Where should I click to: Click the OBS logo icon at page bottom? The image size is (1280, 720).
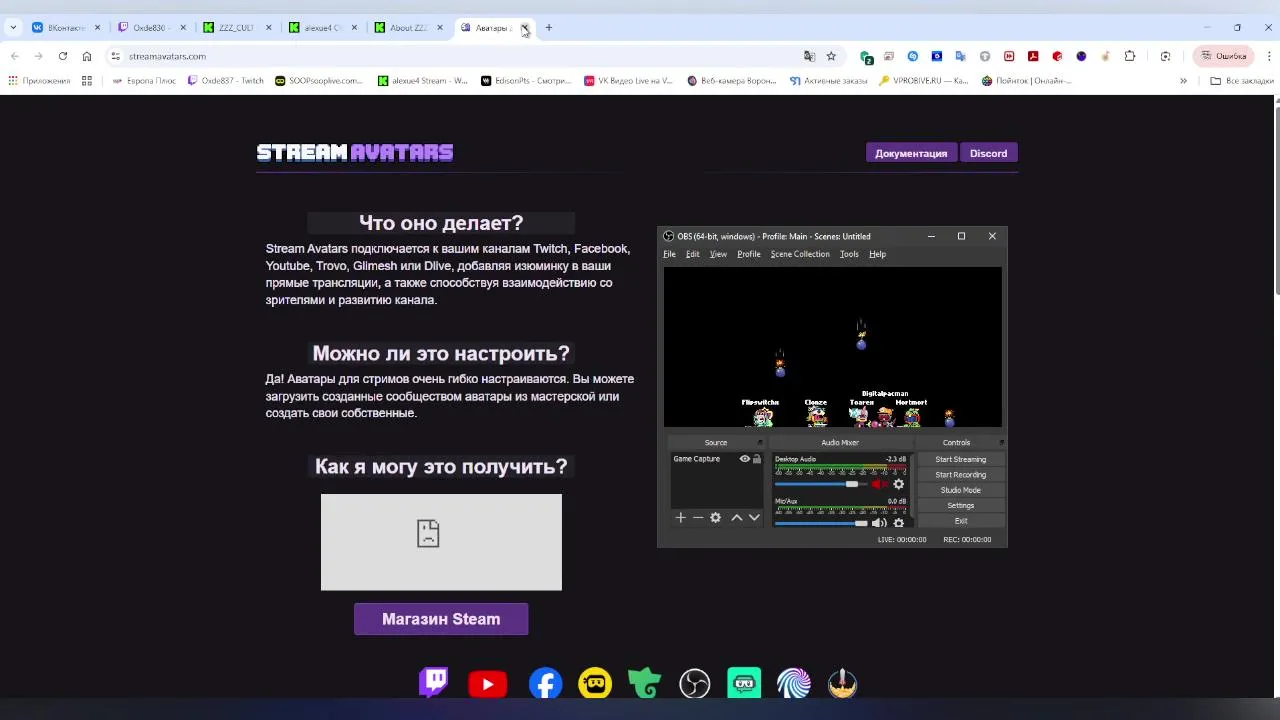(x=694, y=684)
